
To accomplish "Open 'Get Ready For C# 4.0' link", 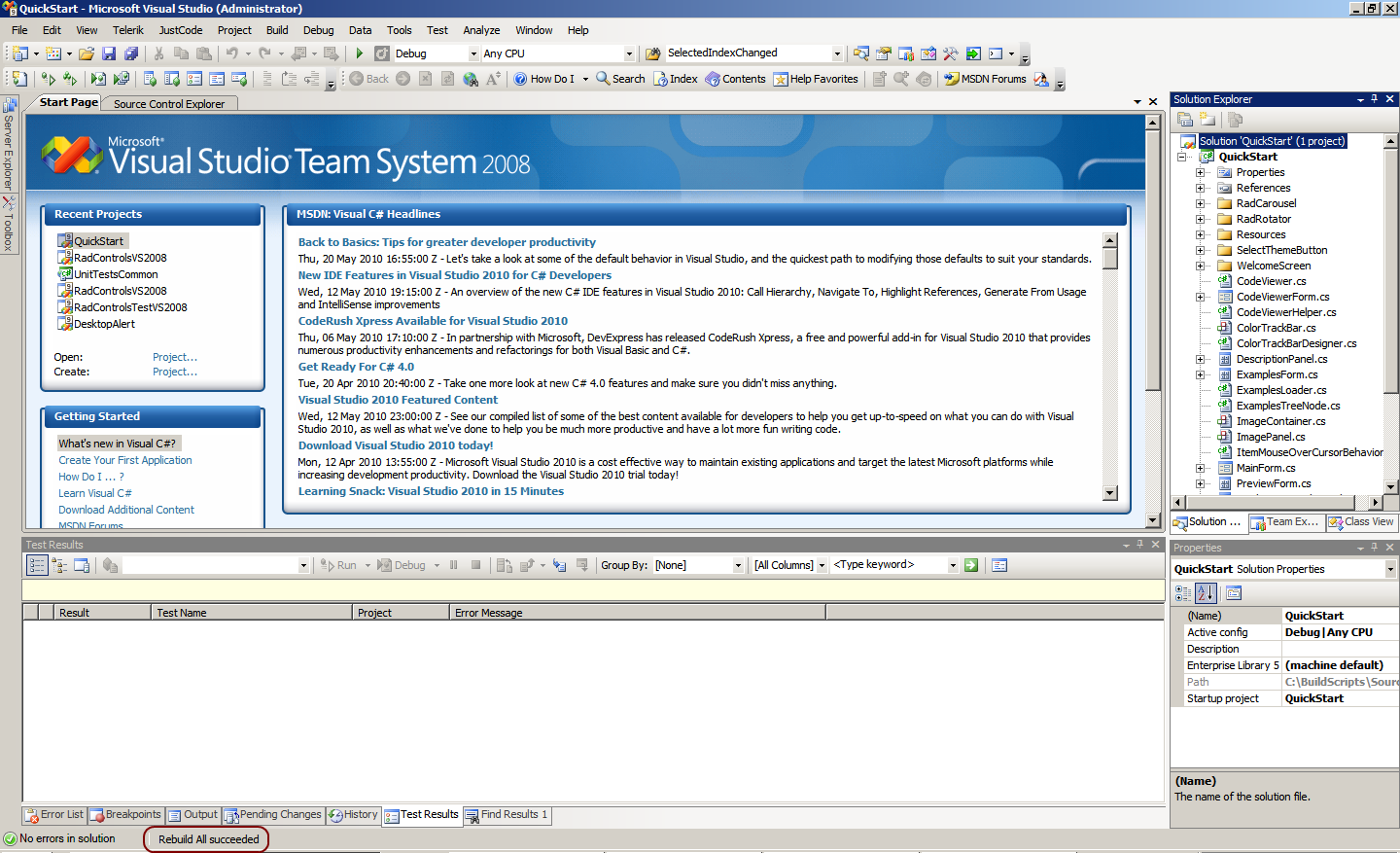I will click(x=356, y=367).
